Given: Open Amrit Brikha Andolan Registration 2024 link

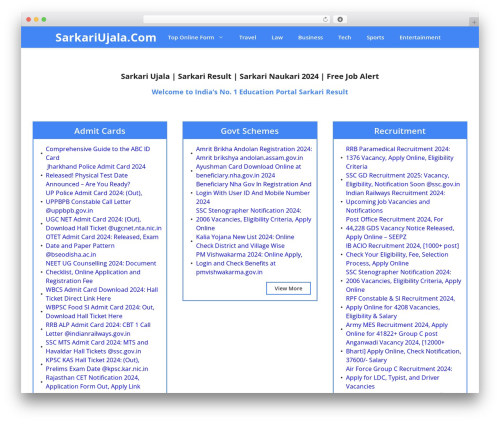Looking at the screenshot, I should 254,153.
